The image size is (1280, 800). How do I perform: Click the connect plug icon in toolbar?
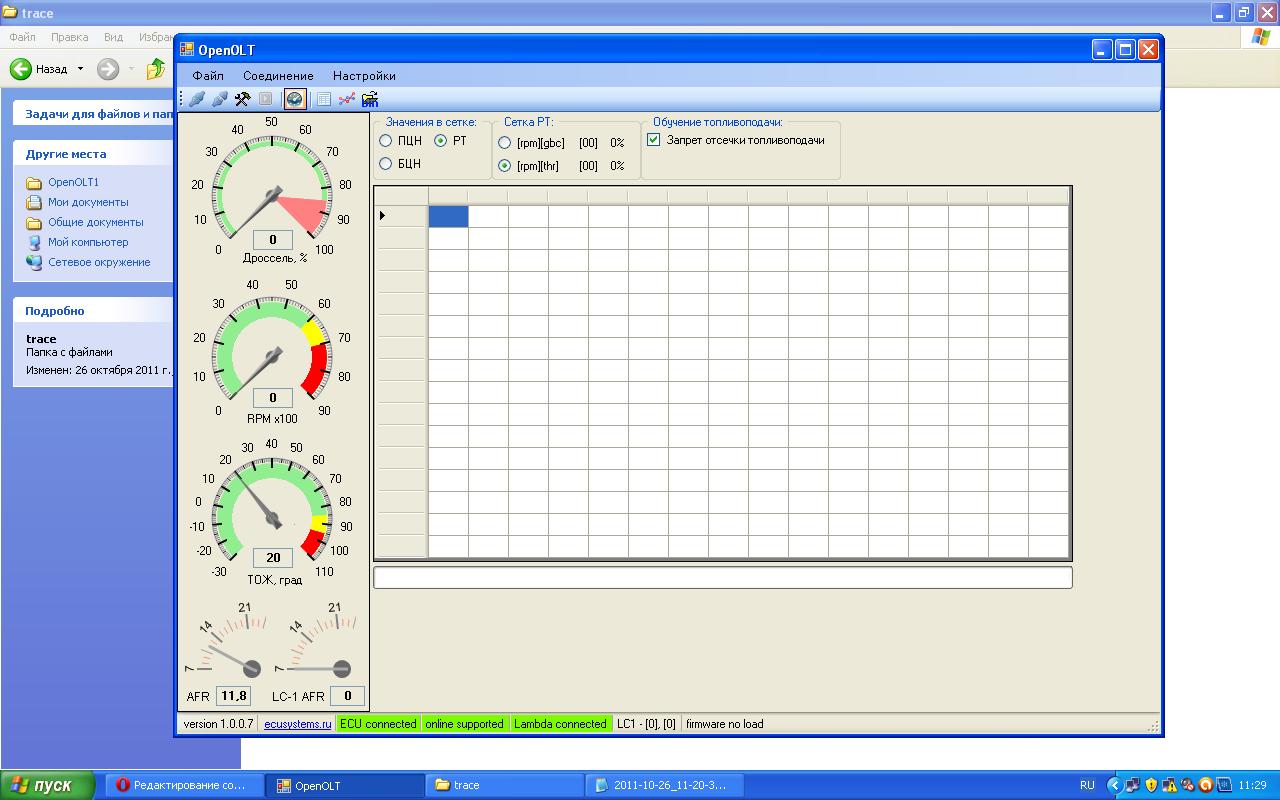[x=196, y=99]
